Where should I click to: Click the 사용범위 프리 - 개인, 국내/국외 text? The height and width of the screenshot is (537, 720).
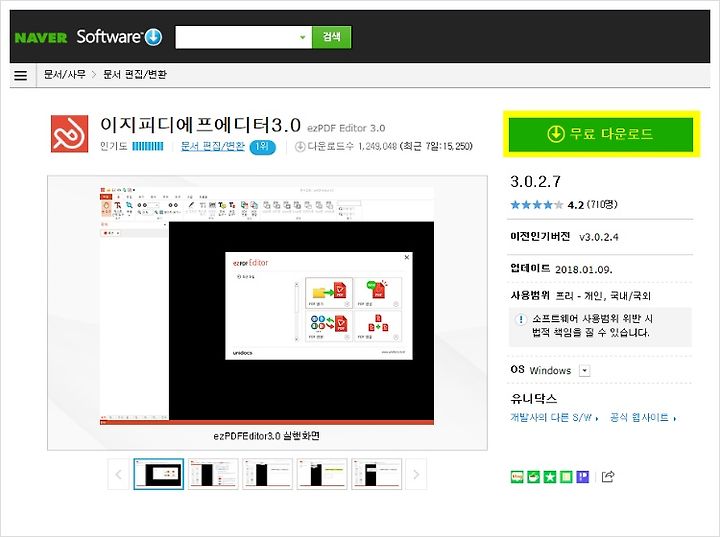(580, 295)
